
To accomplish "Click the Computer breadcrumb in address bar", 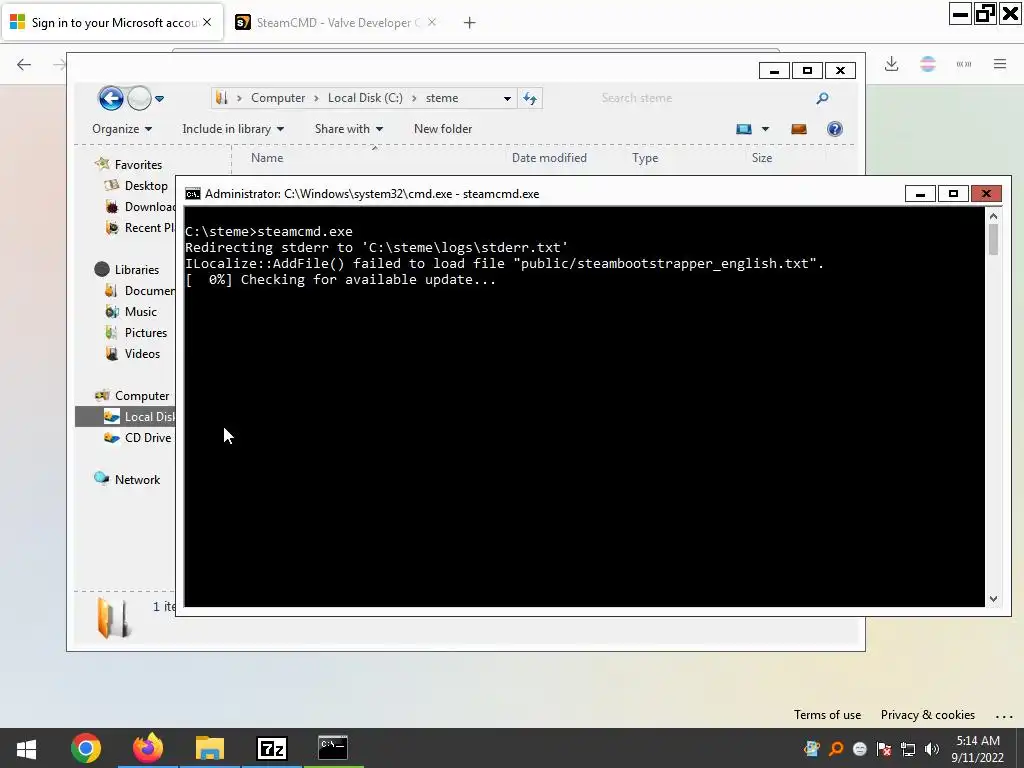I will click(278, 98).
